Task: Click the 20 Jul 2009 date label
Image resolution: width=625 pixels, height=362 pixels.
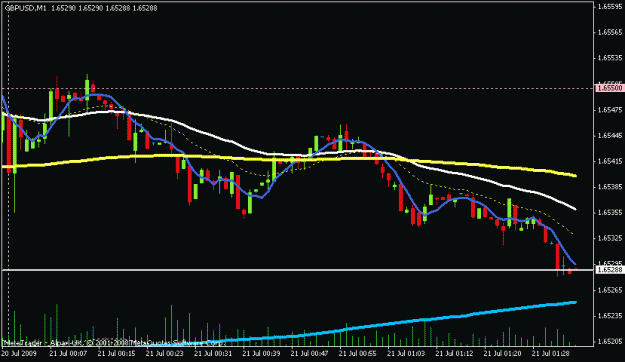Action: 19,353
